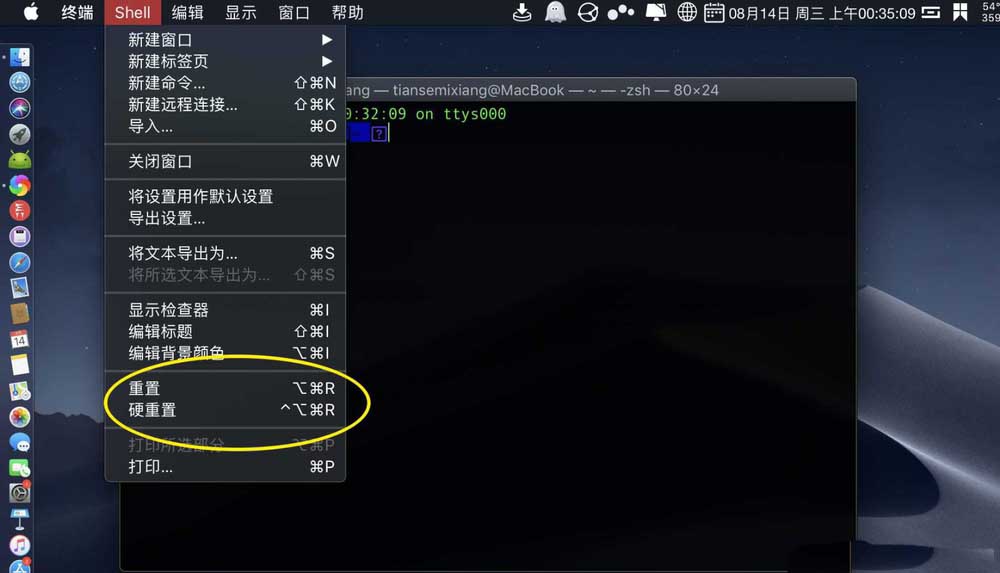Open the 窗口 menu in the menu bar
This screenshot has width=1000, height=573.
click(x=294, y=13)
